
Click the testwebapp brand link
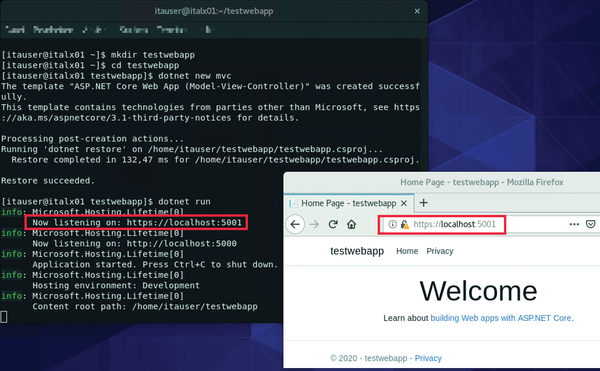pos(357,251)
